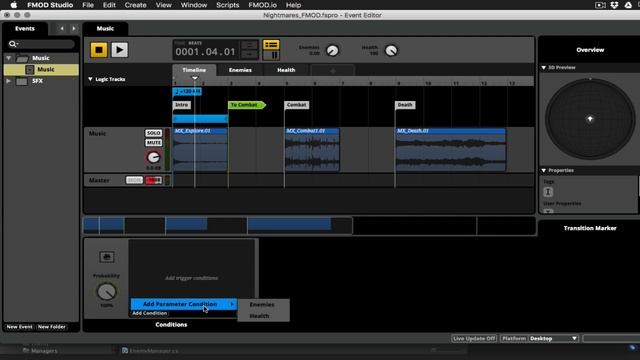This screenshot has height=360, width=640.
Task: Select the MX_Explore audio clip
Action: coord(200,149)
